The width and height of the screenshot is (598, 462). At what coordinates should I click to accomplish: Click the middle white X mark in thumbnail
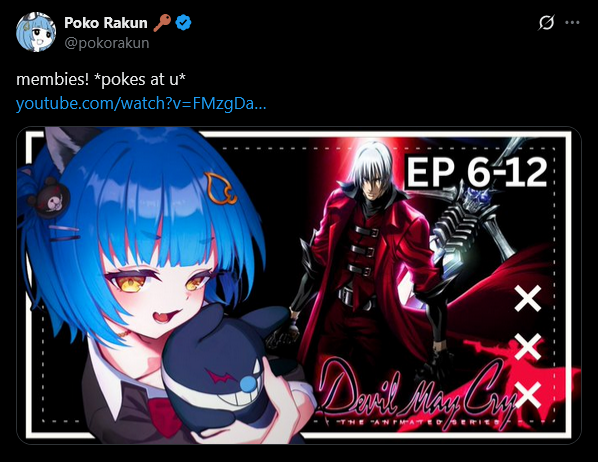click(527, 346)
